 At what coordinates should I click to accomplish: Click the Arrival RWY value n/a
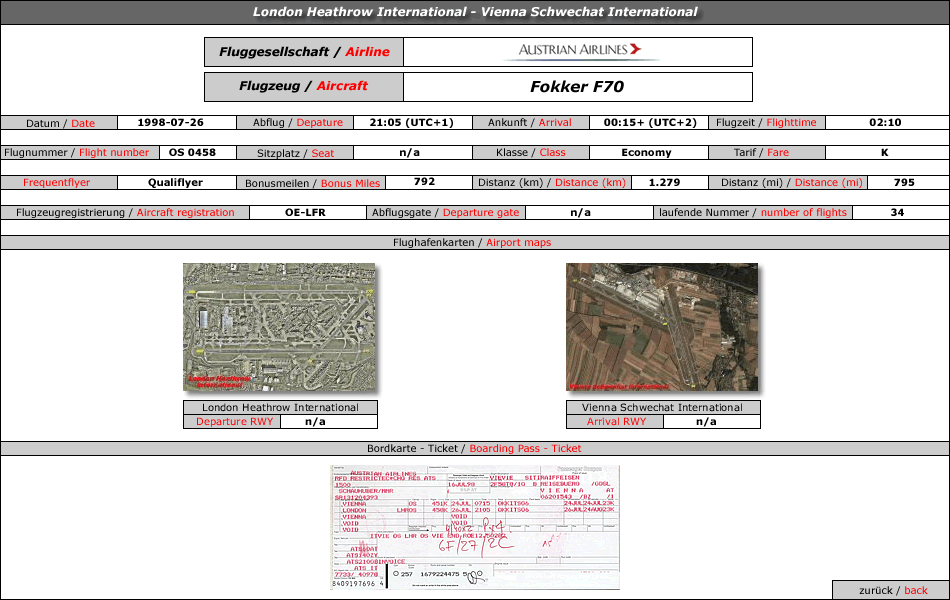[x=706, y=422]
